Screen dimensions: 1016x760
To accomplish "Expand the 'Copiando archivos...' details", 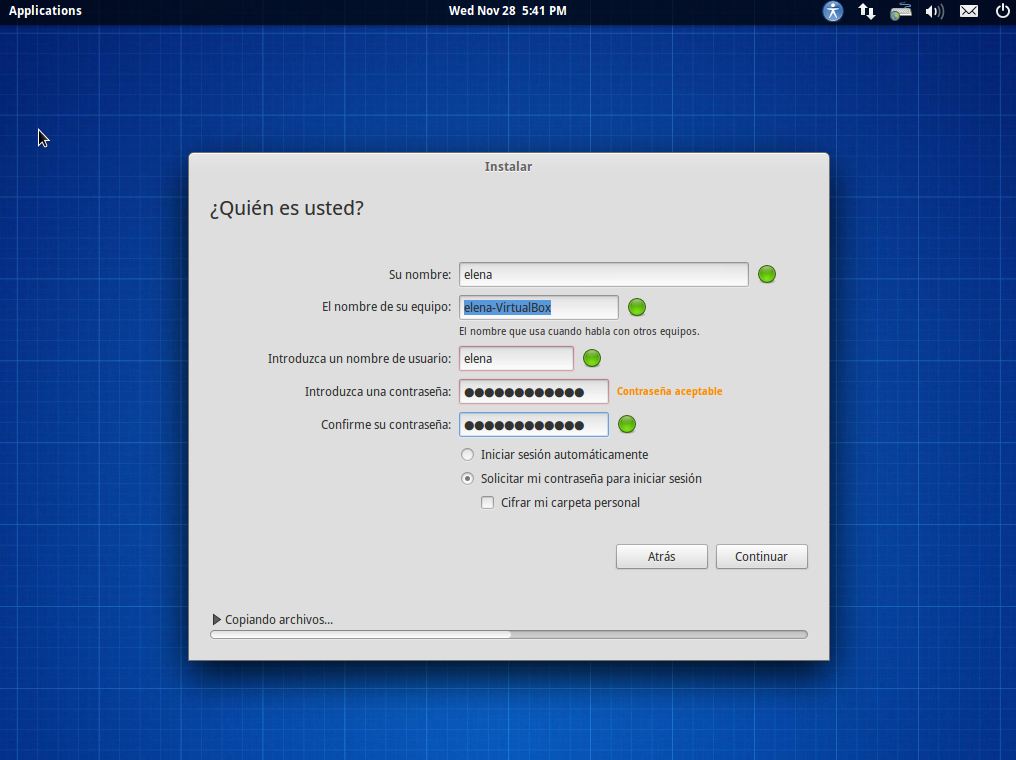I will point(217,620).
